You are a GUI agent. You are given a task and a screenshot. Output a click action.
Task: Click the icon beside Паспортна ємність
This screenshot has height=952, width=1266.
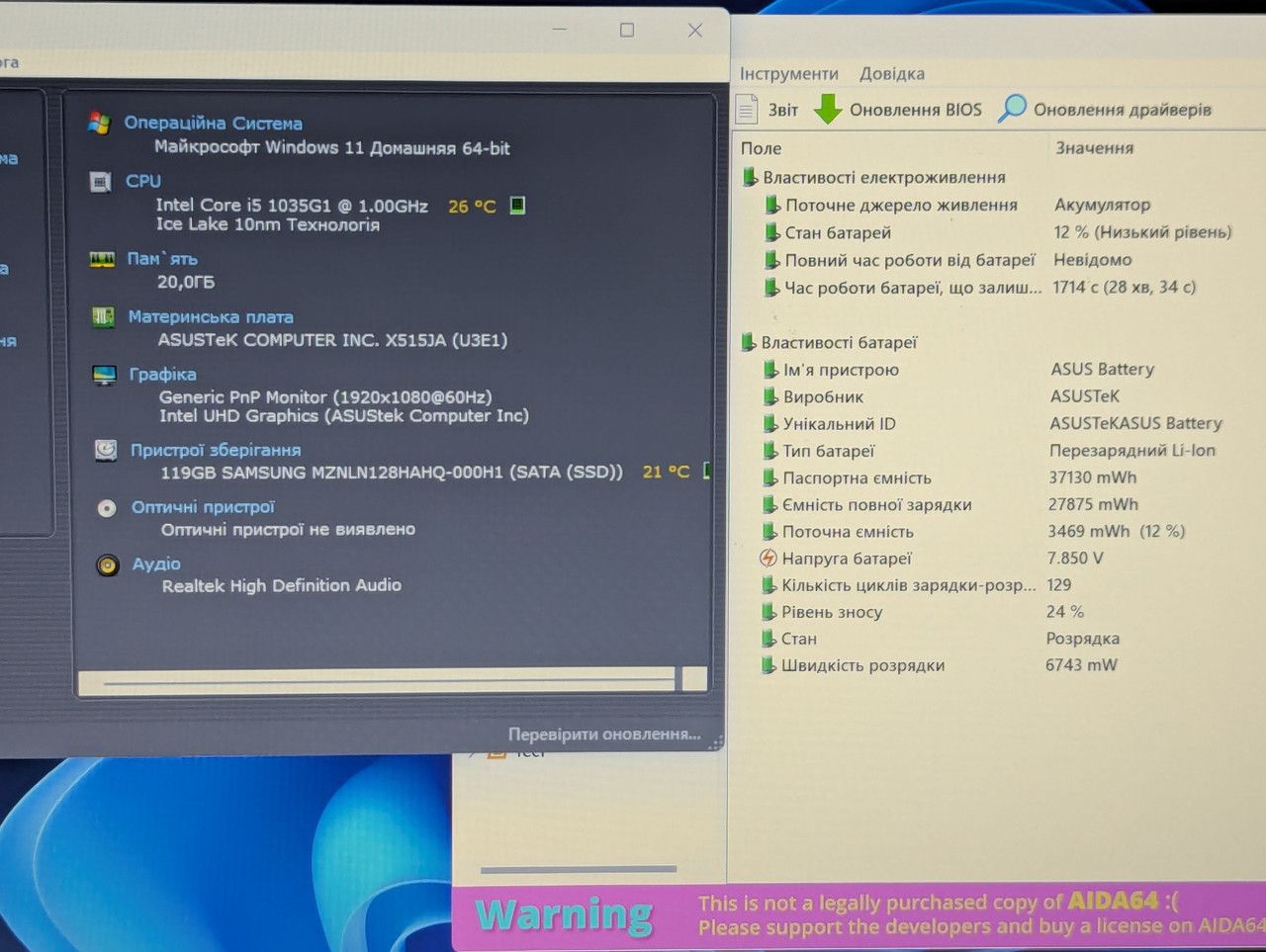[769, 478]
